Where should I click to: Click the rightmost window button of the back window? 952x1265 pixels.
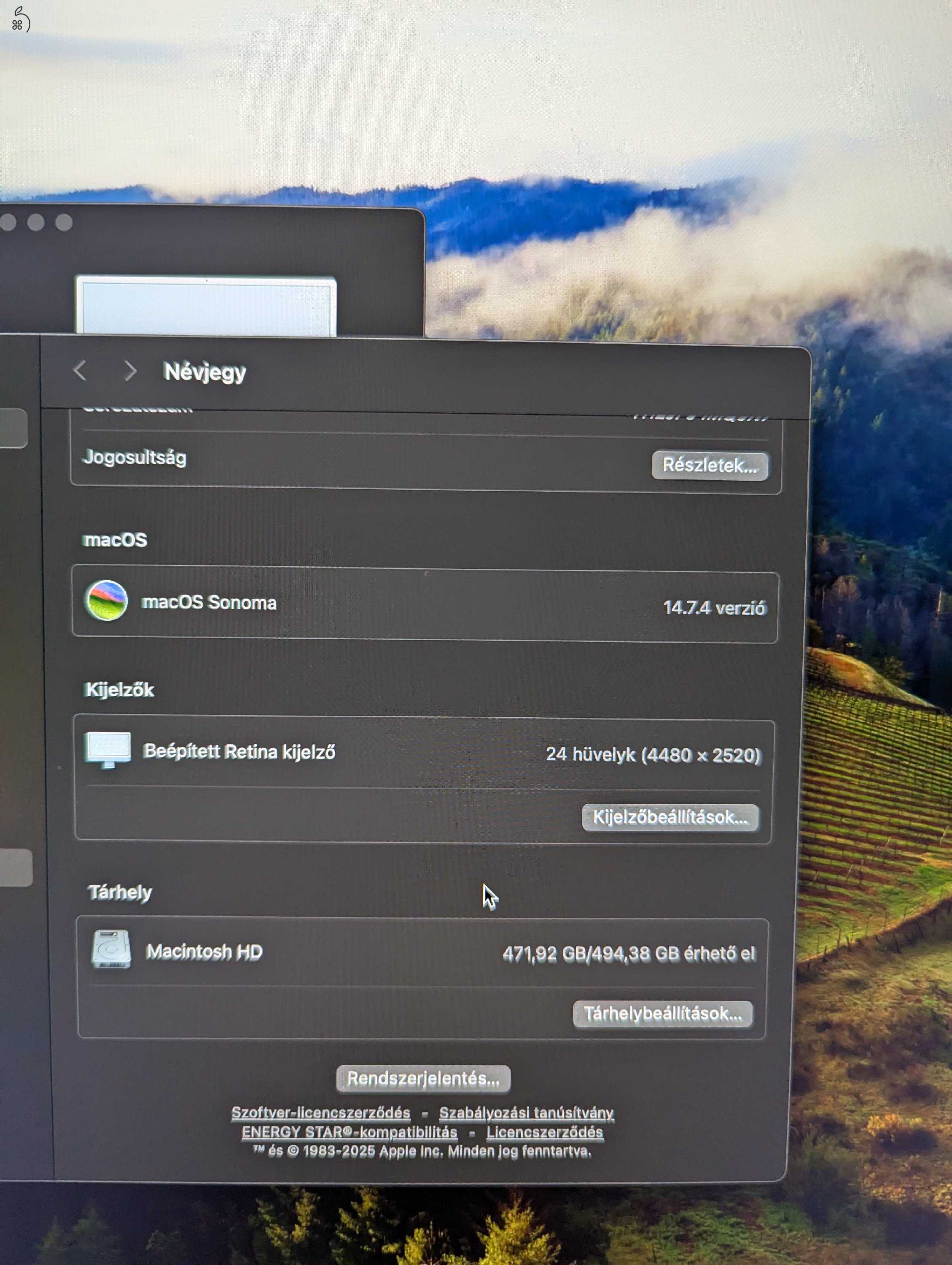pos(64,223)
